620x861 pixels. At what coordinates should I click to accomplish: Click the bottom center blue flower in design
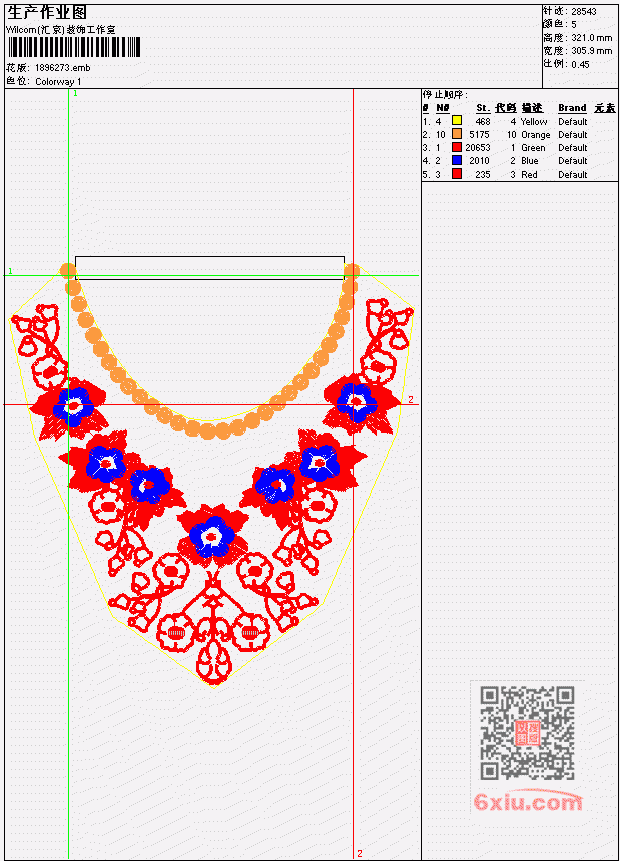tap(212, 536)
